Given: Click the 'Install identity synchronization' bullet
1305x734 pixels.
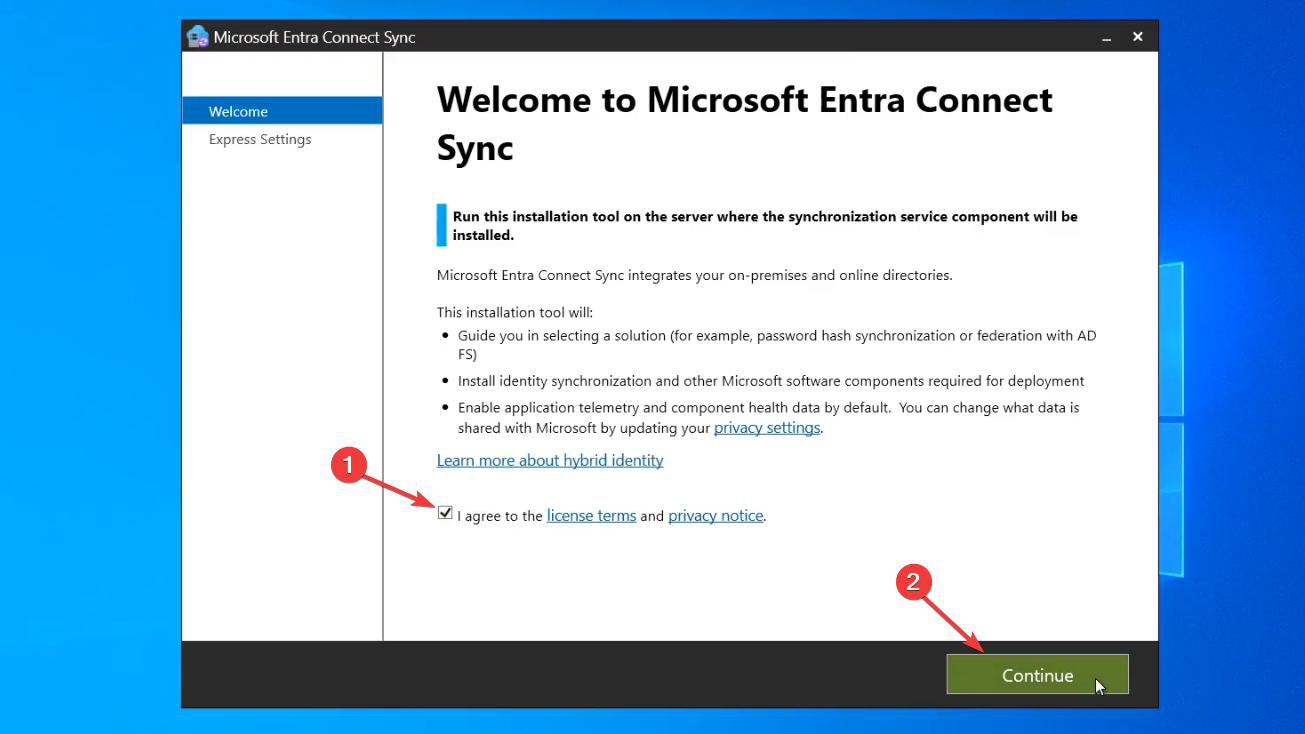Looking at the screenshot, I should [771, 381].
